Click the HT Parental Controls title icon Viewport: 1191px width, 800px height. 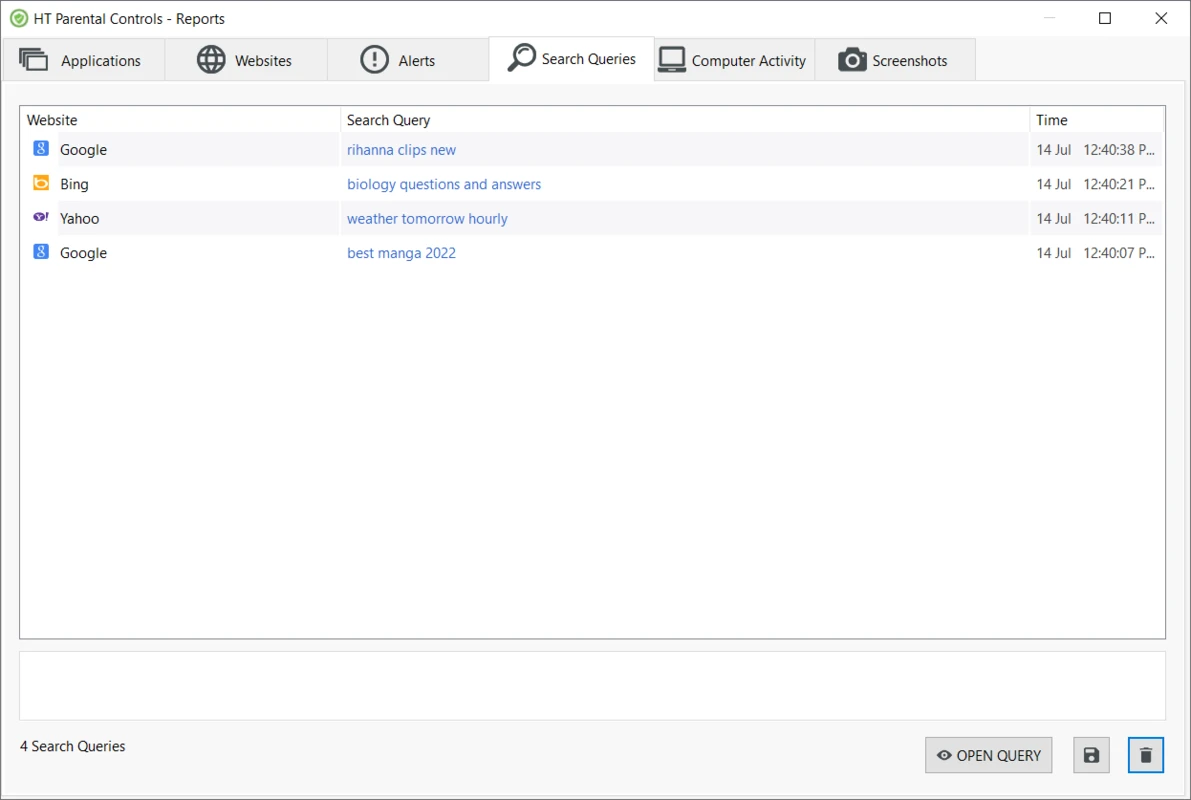click(x=19, y=18)
